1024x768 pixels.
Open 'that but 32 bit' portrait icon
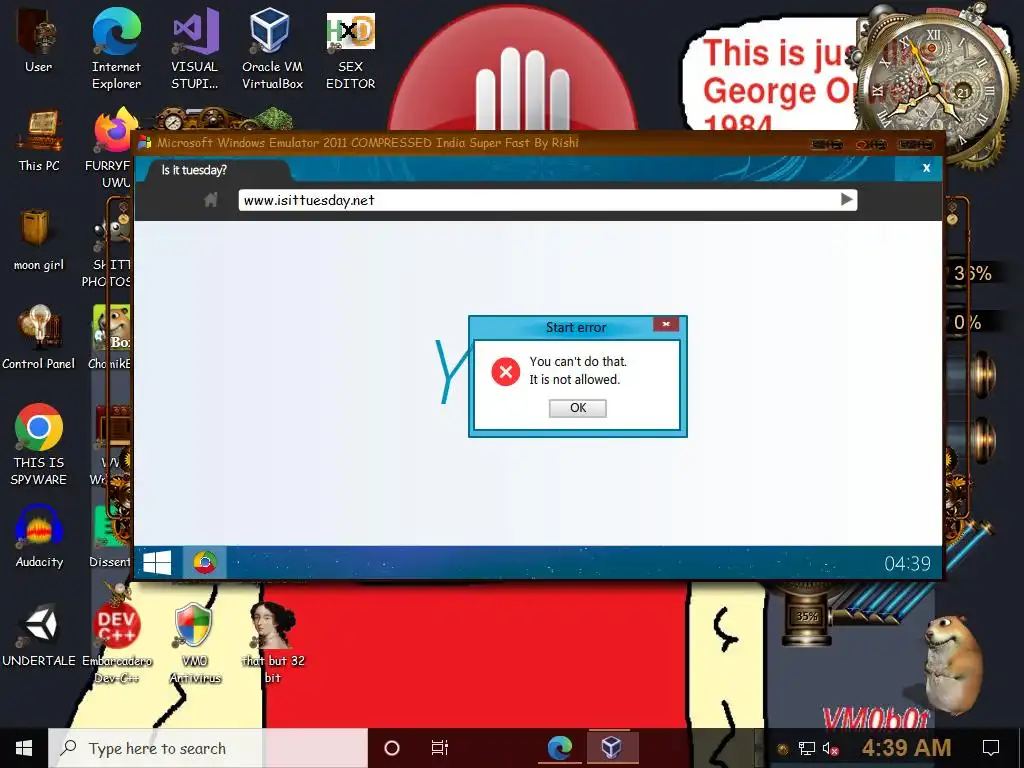[272, 643]
